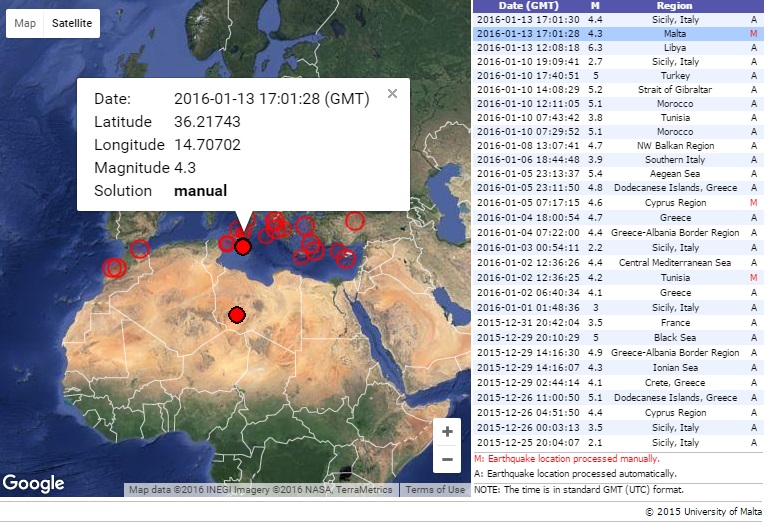
Task: Switch to Map view
Action: click(25, 23)
